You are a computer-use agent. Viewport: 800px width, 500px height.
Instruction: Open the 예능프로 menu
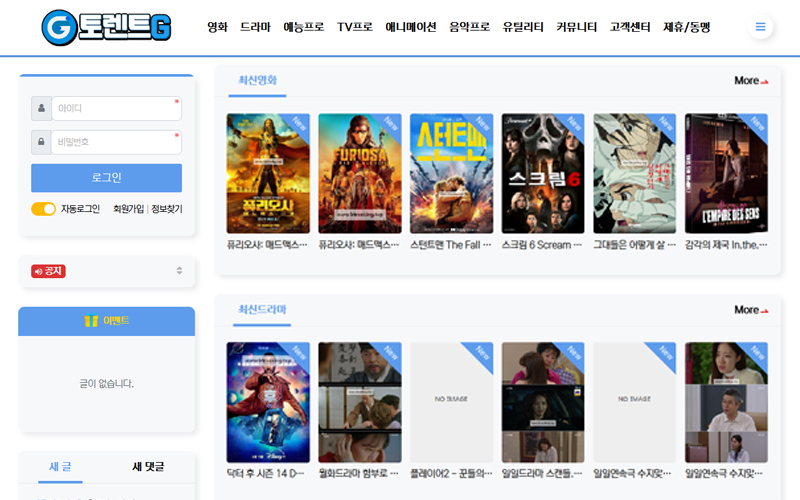coord(304,27)
